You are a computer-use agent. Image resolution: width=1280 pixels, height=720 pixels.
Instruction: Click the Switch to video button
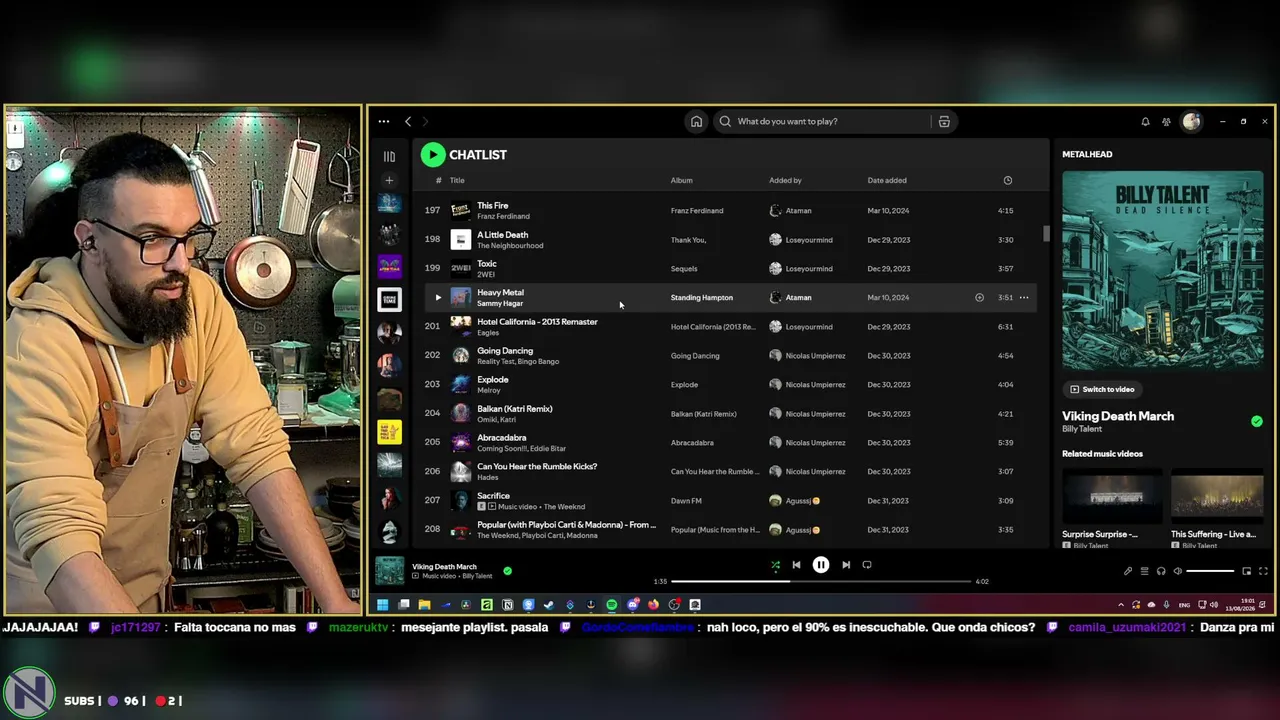1102,389
